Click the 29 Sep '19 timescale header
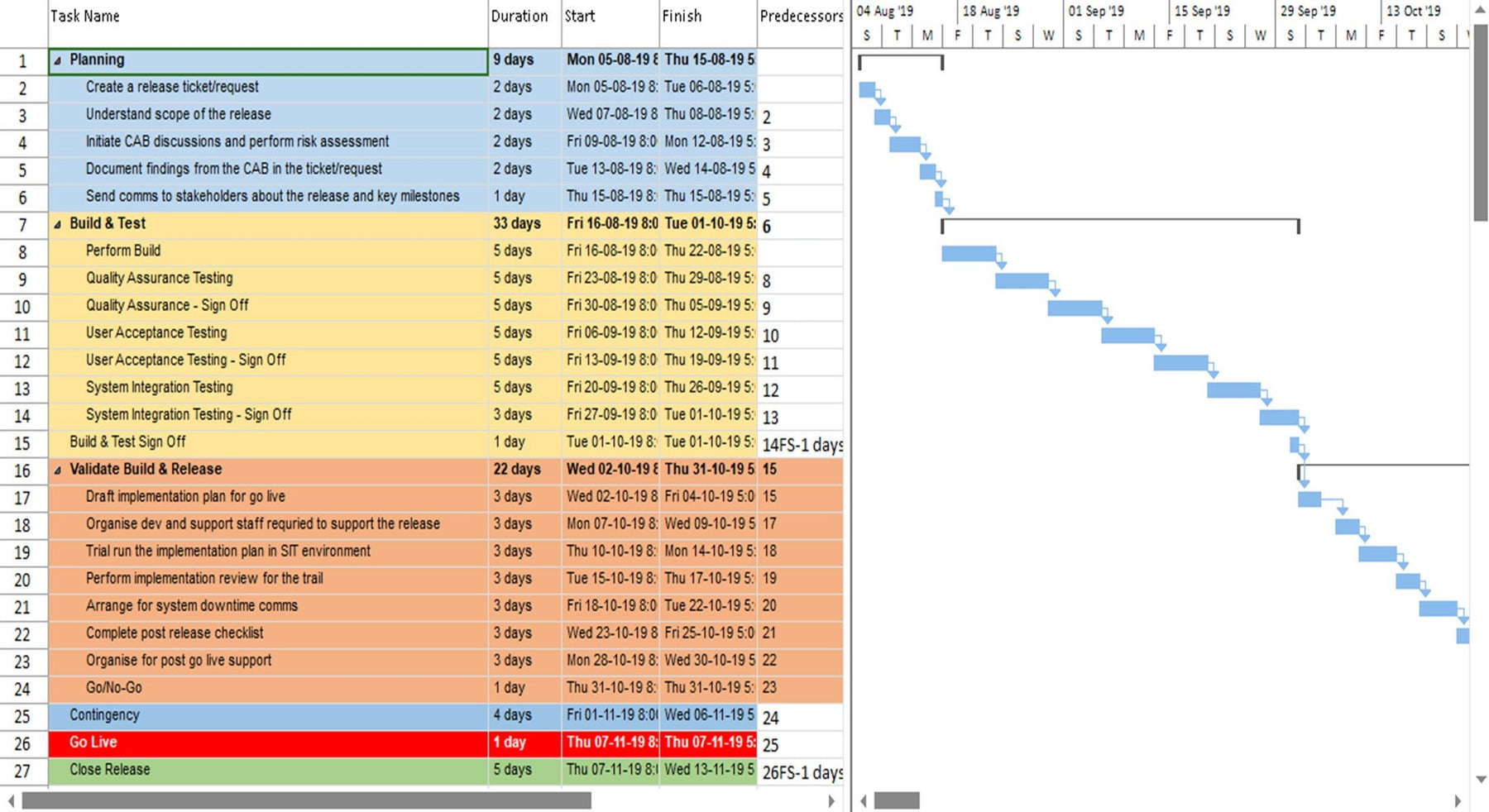The image size is (1489, 812). click(x=1309, y=12)
